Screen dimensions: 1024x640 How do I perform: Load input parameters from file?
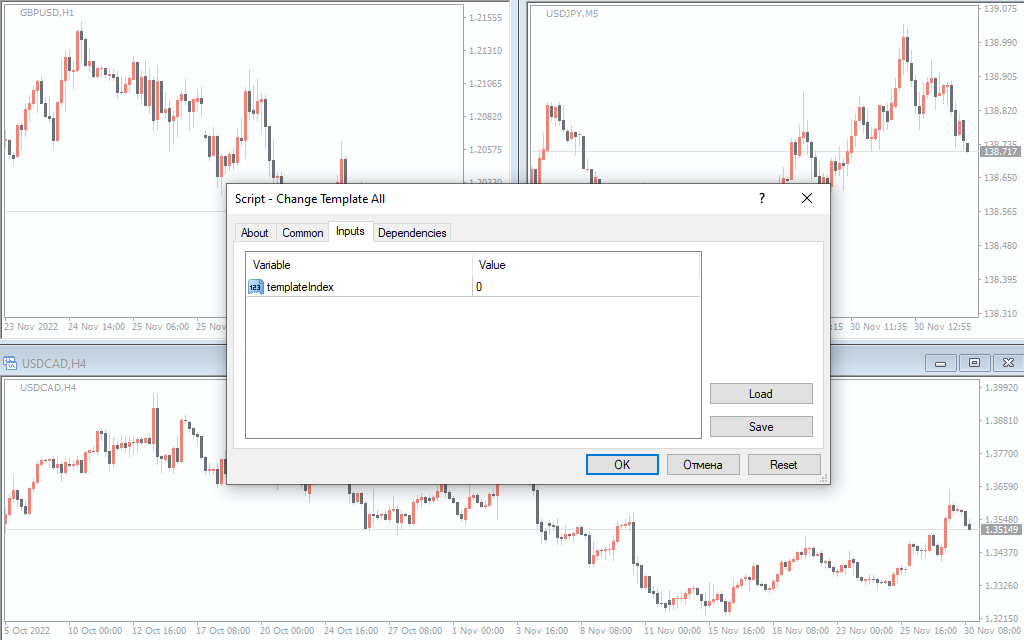point(761,394)
